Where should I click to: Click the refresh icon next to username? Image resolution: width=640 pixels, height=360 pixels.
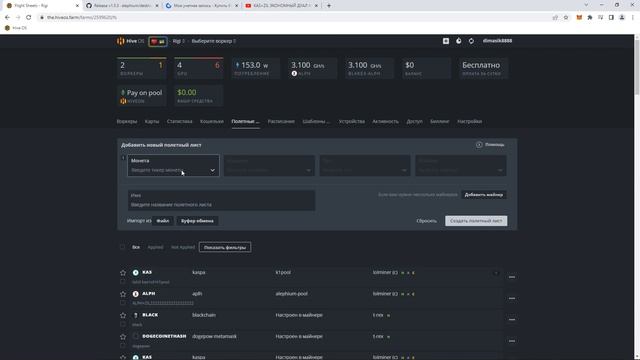pos(471,41)
